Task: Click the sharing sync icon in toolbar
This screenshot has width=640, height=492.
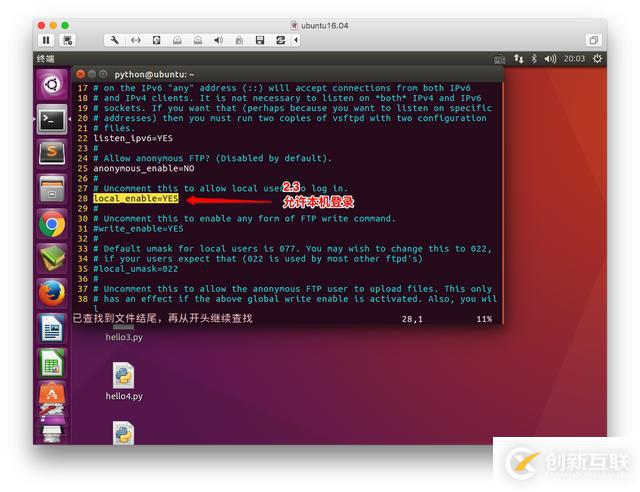Action: click(280, 40)
